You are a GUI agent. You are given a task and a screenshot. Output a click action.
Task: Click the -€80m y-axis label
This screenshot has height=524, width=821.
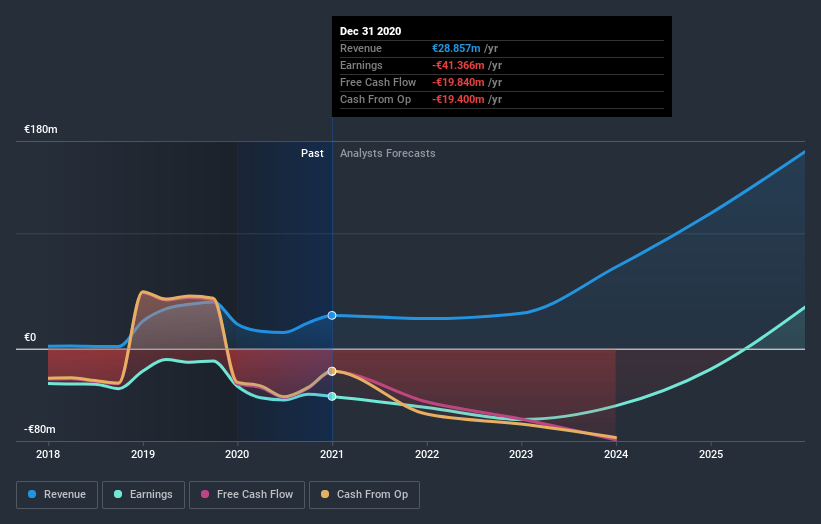pyautogui.click(x=39, y=429)
